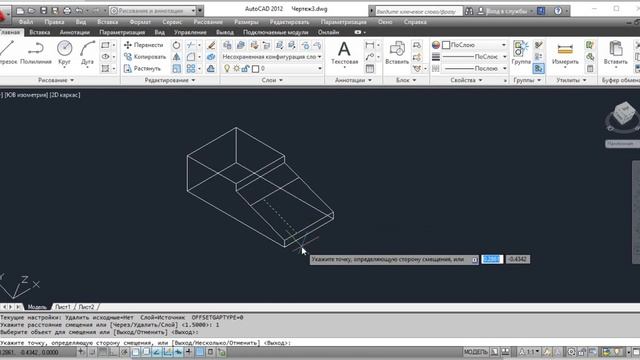Click the hatch tool in Drawing panel

(x=105, y=69)
